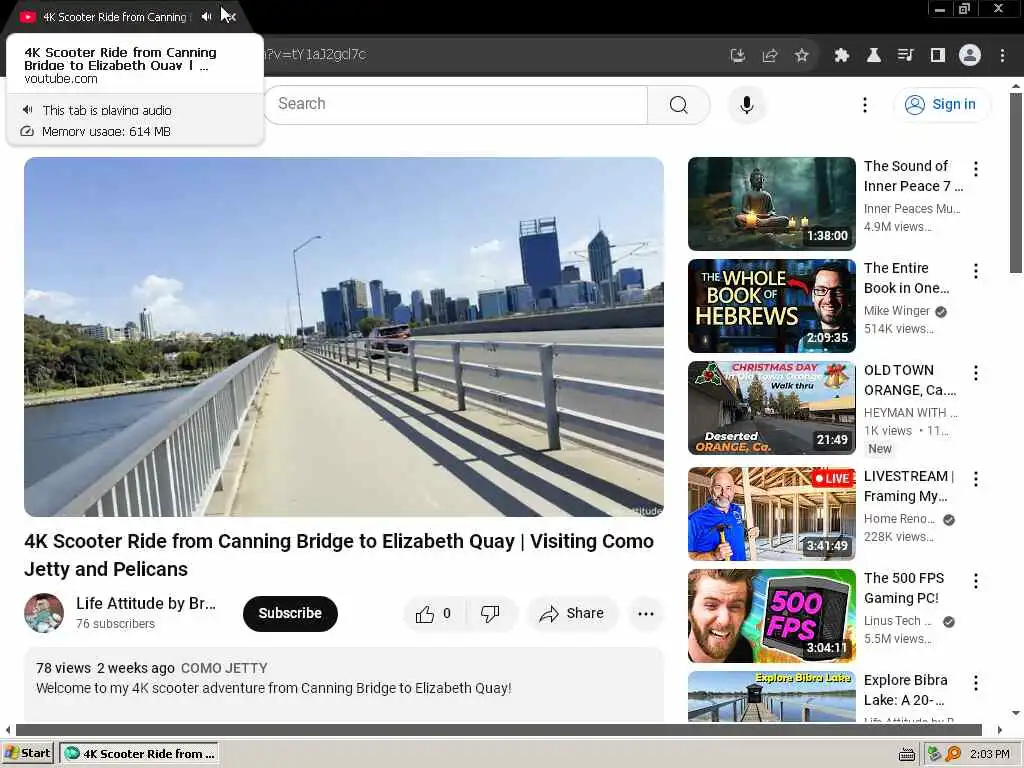Click the install app icon in address bar
The image size is (1024, 768).
click(x=738, y=56)
